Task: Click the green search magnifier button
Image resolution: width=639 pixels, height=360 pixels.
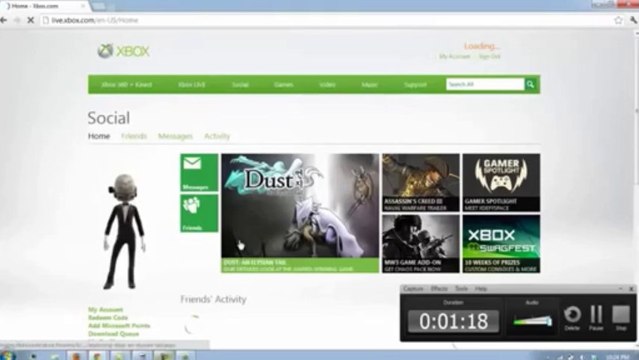Action: point(530,84)
